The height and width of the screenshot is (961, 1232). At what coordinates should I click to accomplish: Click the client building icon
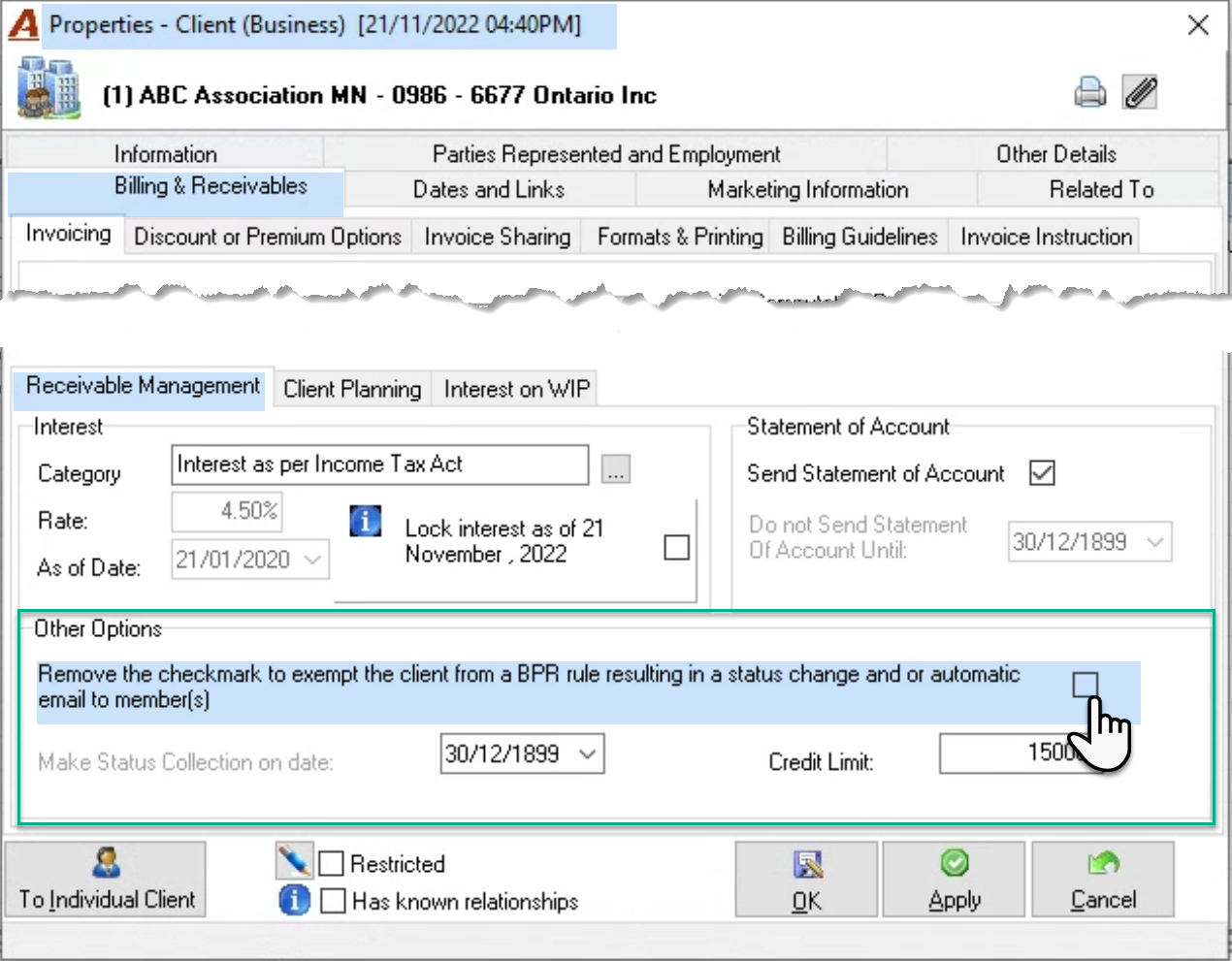[49, 87]
